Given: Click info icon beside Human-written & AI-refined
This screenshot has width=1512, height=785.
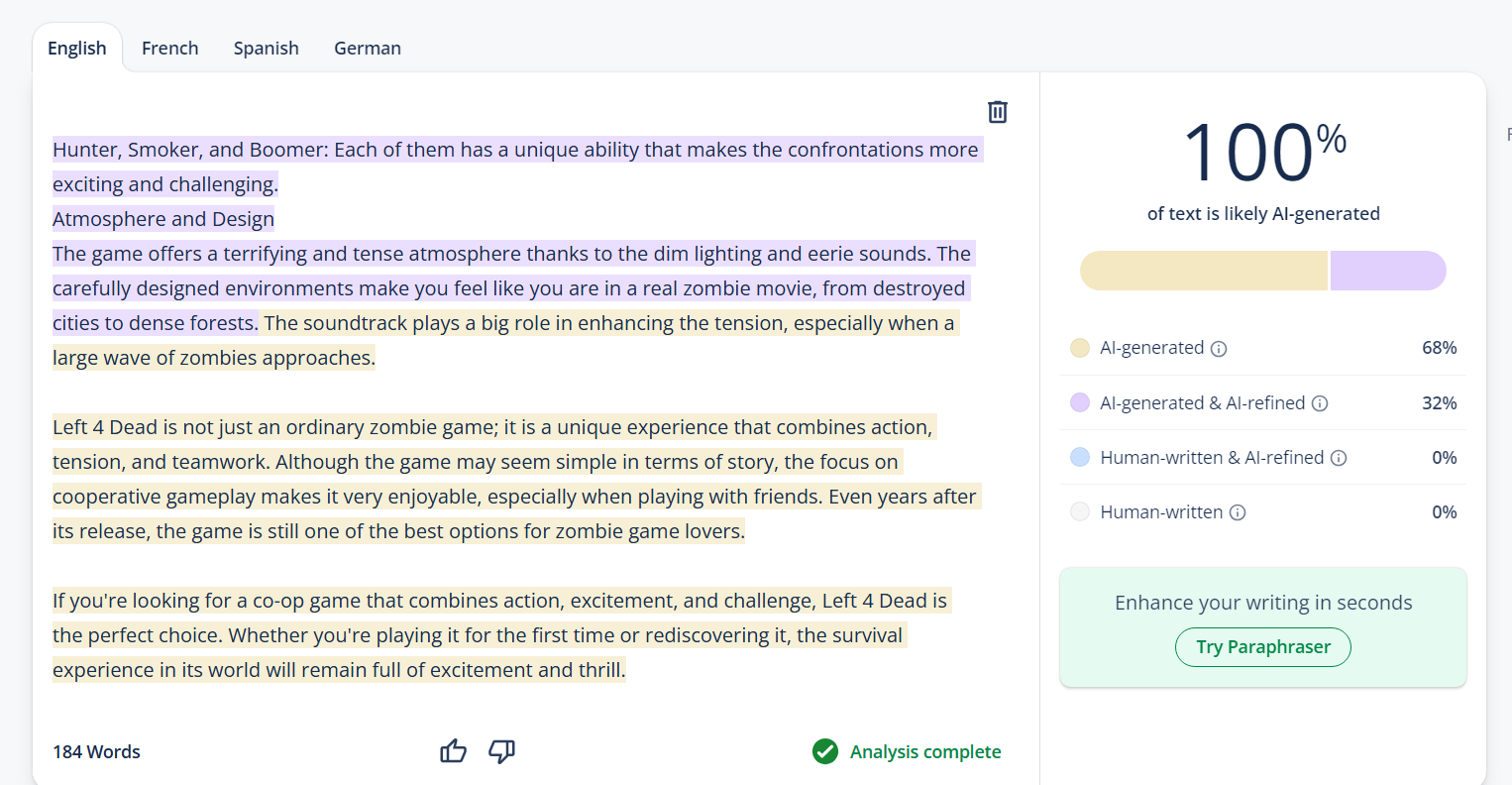Looking at the screenshot, I should (1339, 458).
